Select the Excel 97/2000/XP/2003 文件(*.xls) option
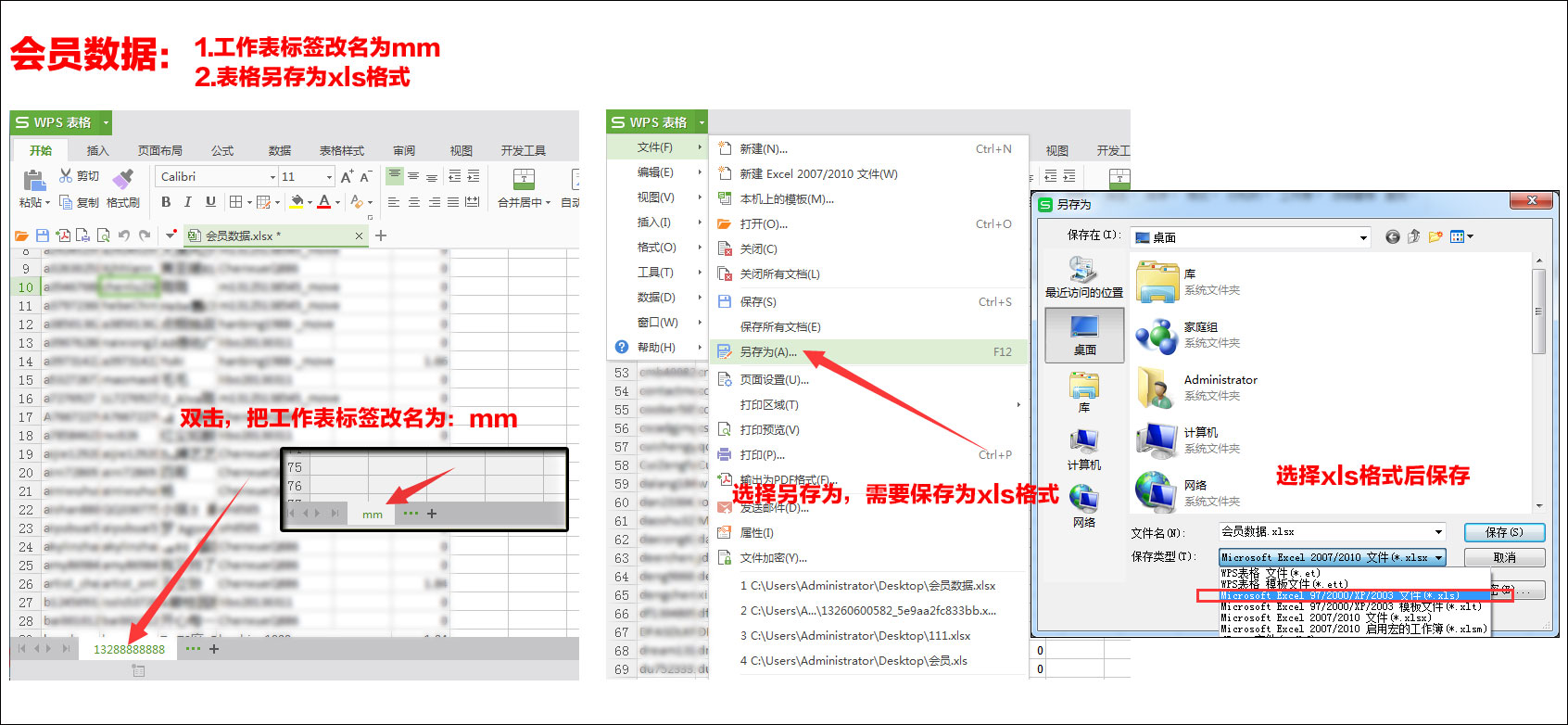Image resolution: width=1568 pixels, height=725 pixels. pyautogui.click(x=1354, y=595)
